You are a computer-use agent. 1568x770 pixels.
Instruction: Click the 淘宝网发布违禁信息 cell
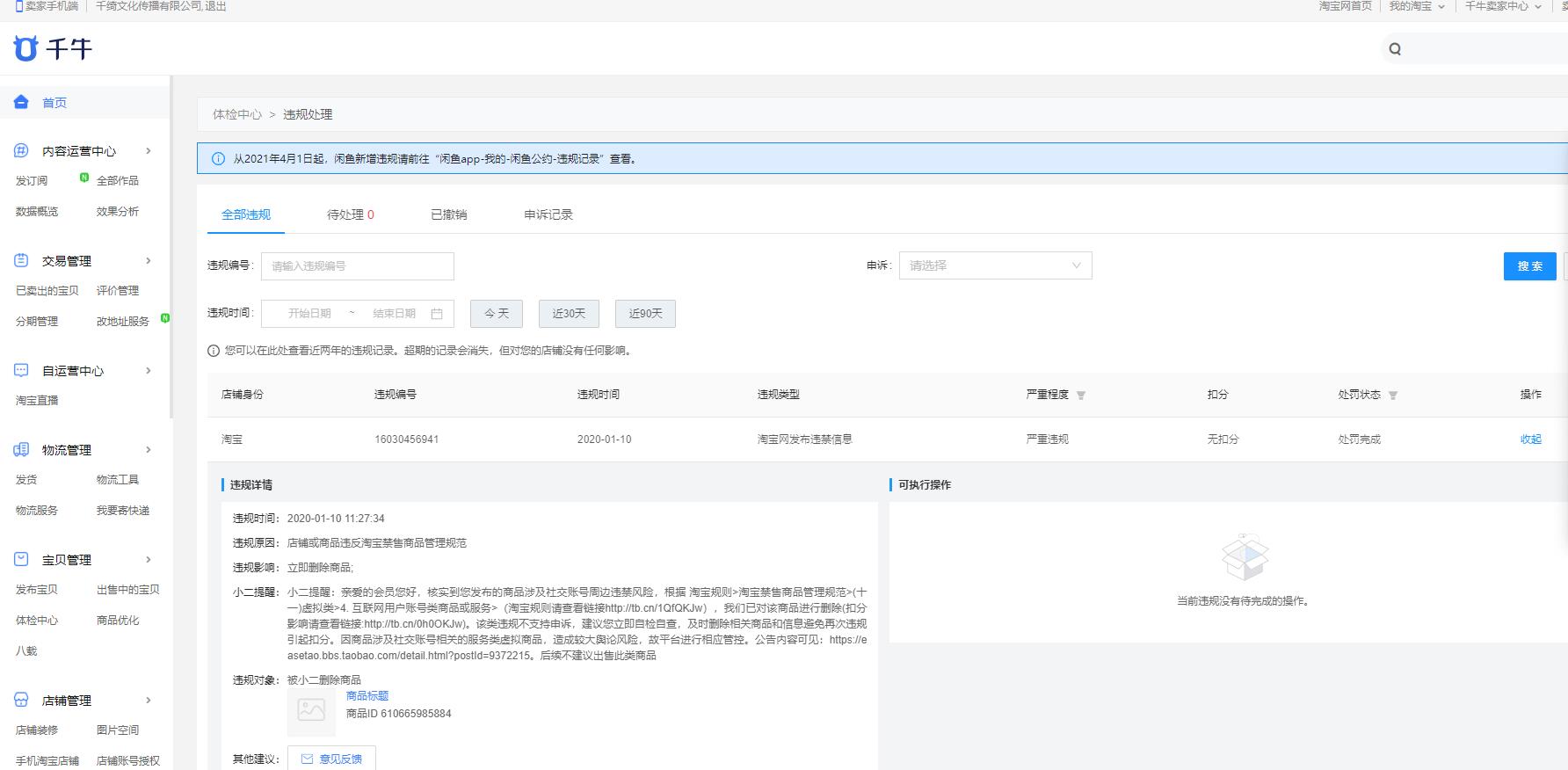click(x=805, y=439)
